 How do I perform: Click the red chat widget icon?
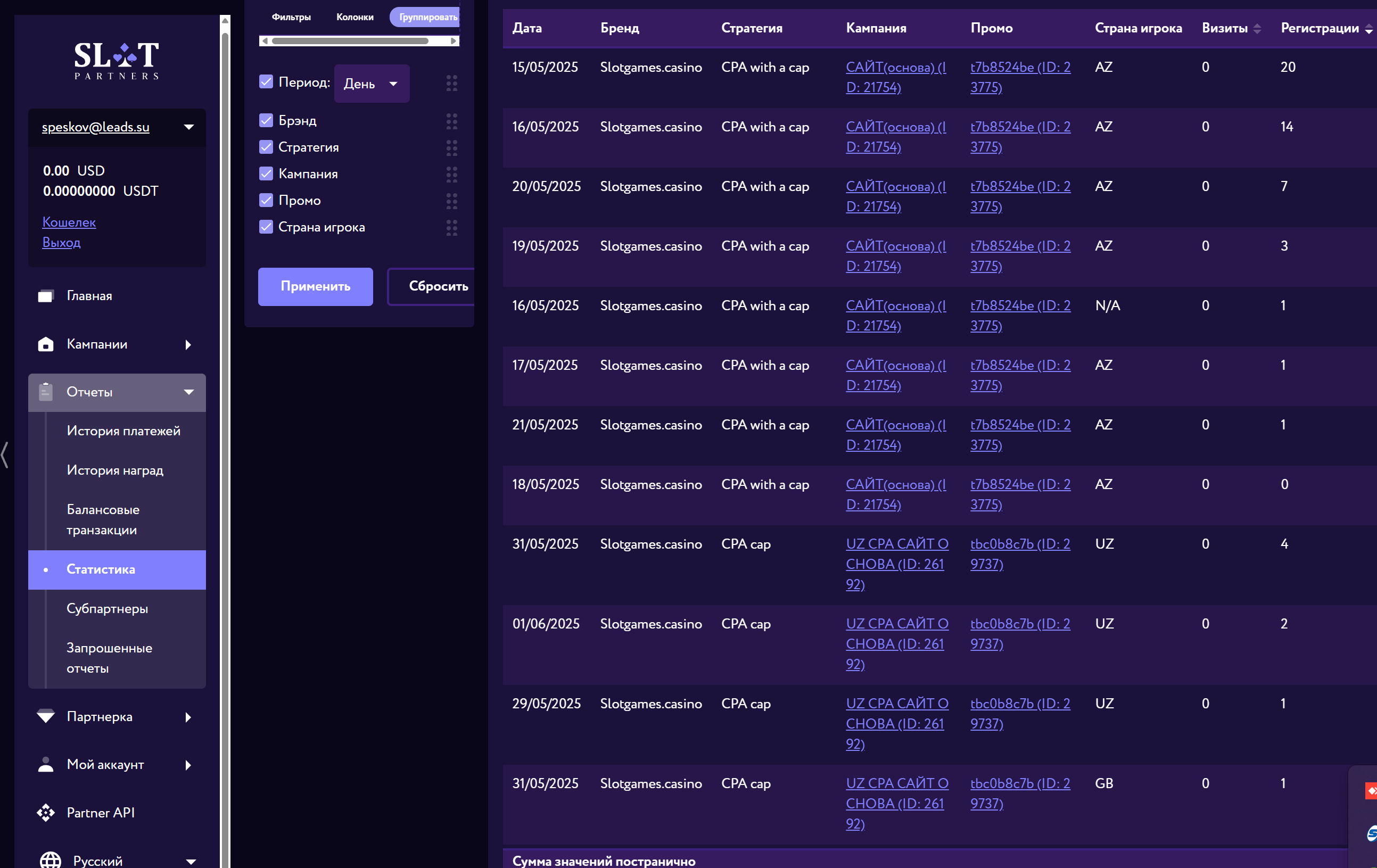click(1371, 790)
